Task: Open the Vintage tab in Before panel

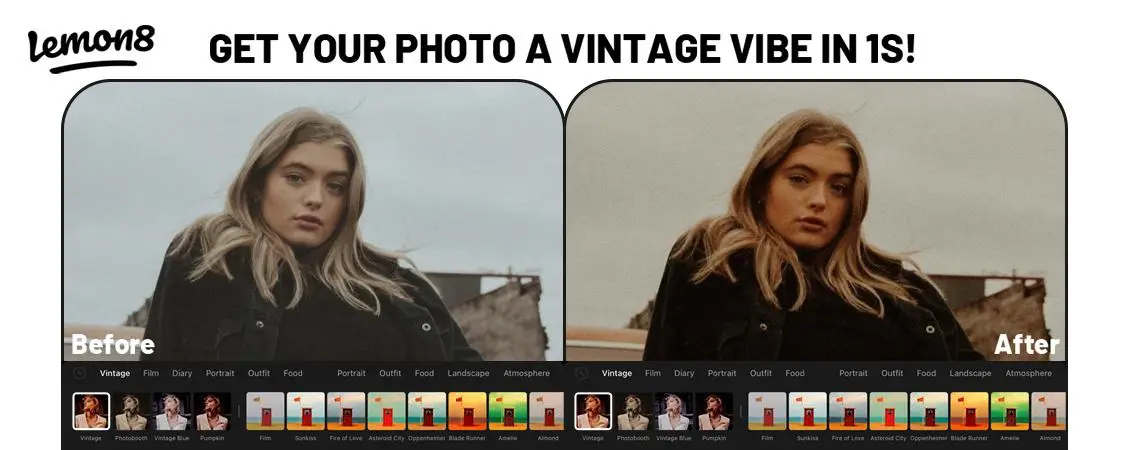Action: coord(115,373)
